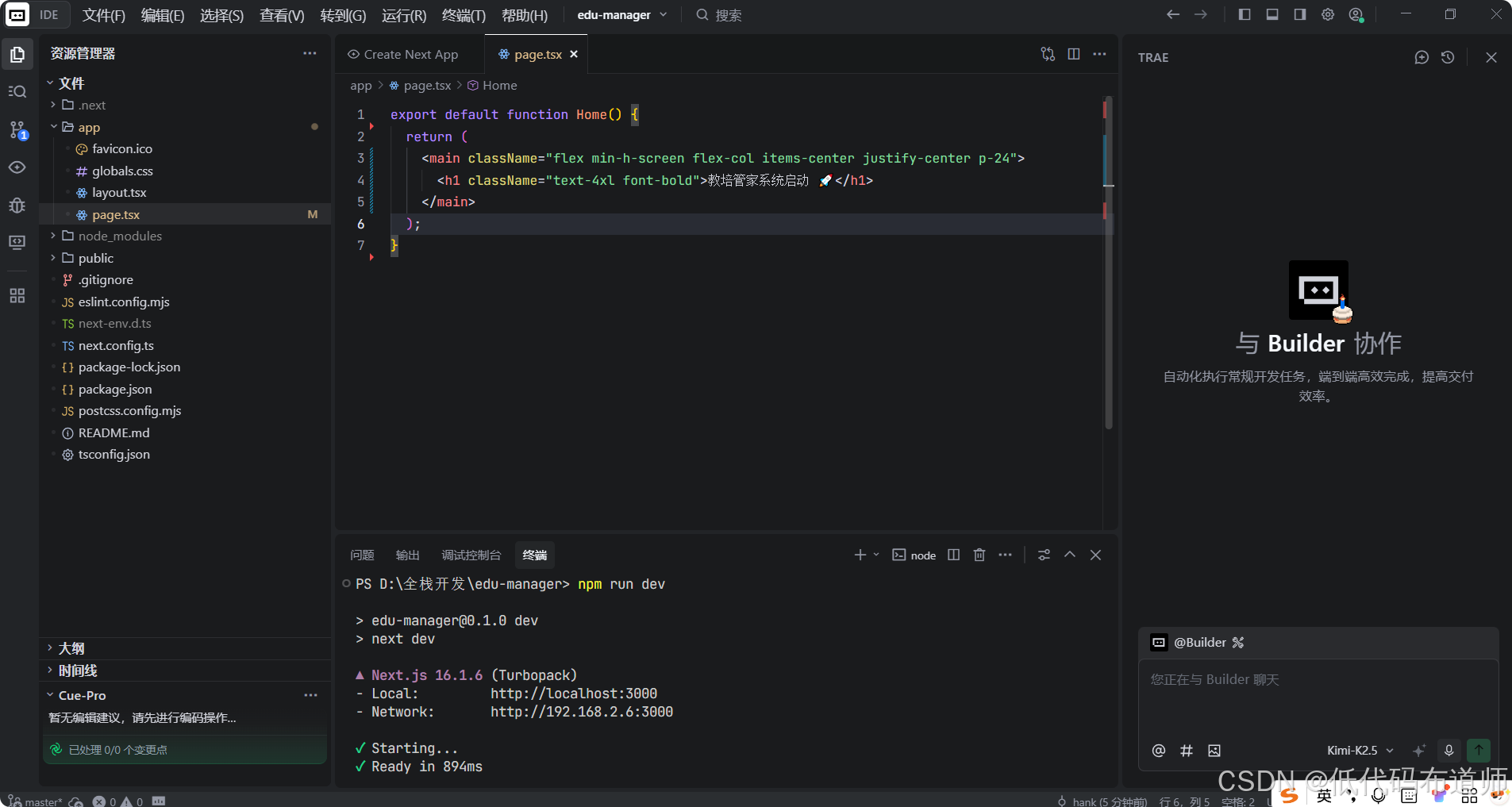Open settings gear in title bar
Image resolution: width=1512 pixels, height=807 pixels.
point(1328,14)
